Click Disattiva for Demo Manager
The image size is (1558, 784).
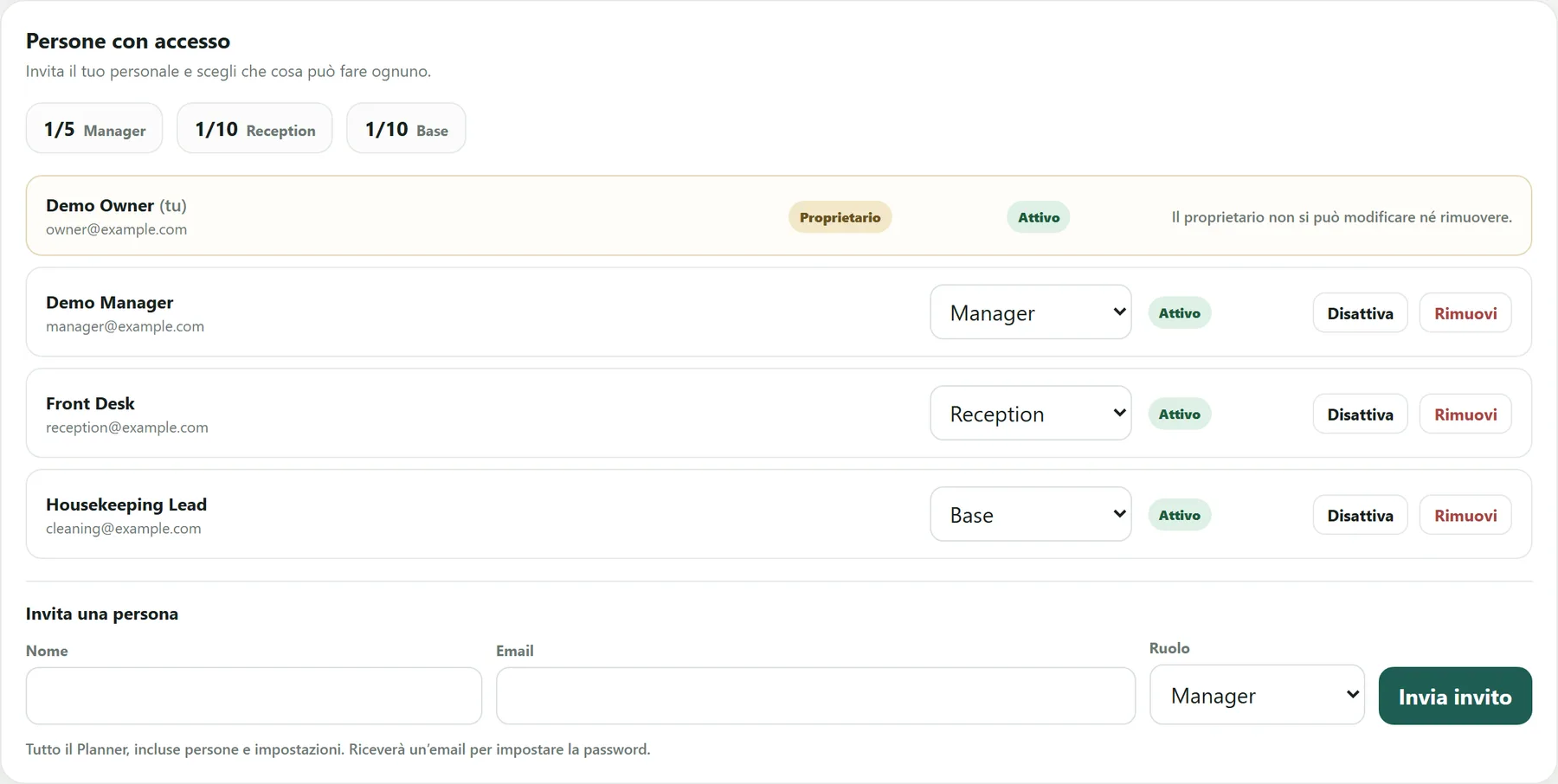1360,313
